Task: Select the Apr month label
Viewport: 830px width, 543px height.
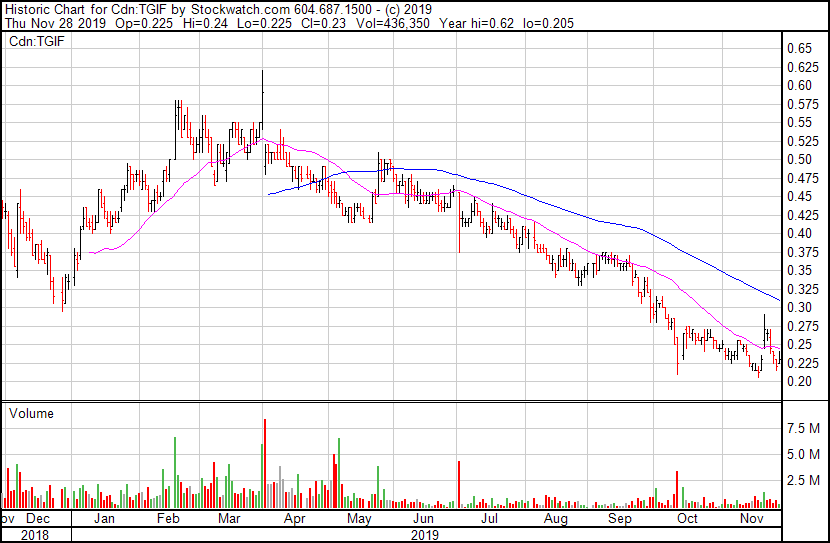Action: pos(294,518)
